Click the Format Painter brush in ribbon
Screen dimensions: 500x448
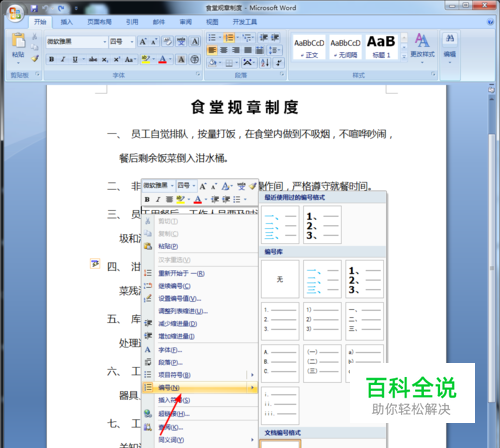point(35,59)
